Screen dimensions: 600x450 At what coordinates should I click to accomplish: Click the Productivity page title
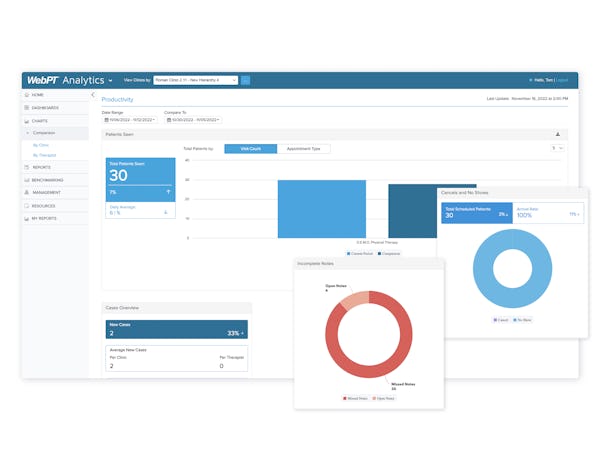(117, 99)
